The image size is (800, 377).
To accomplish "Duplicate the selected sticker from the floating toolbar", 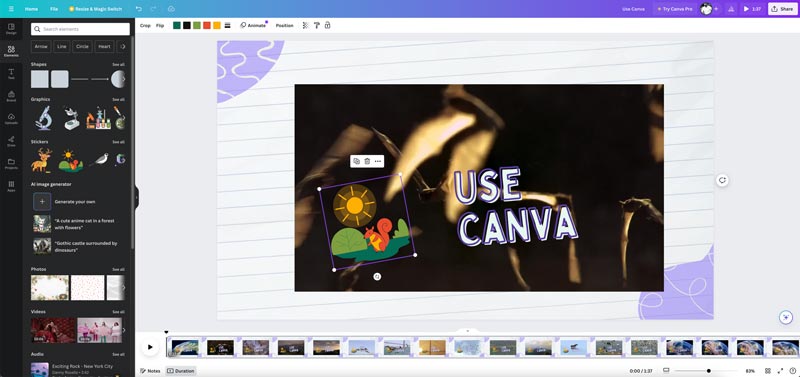I will click(357, 161).
